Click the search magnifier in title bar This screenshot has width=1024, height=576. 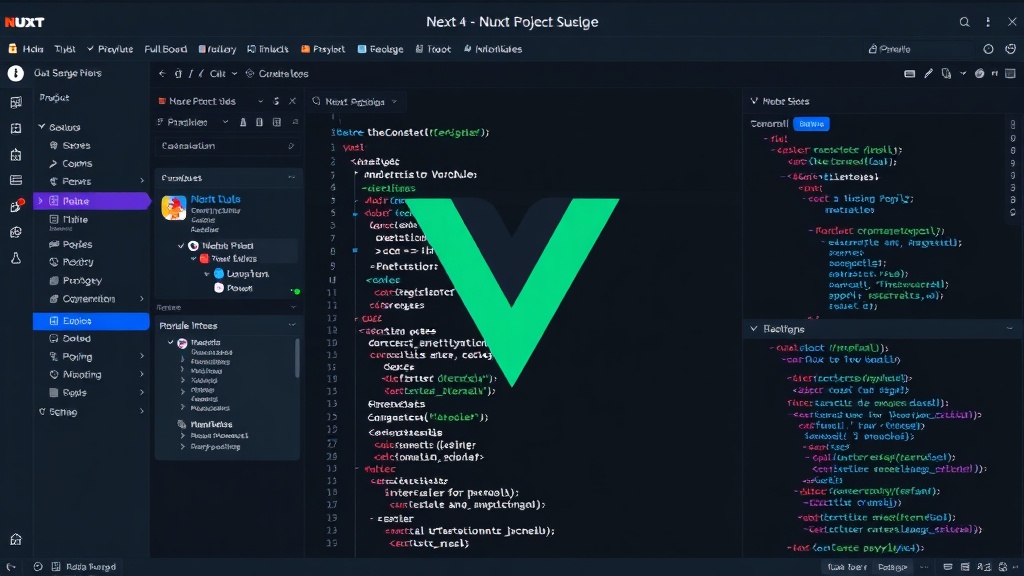[x=965, y=22]
